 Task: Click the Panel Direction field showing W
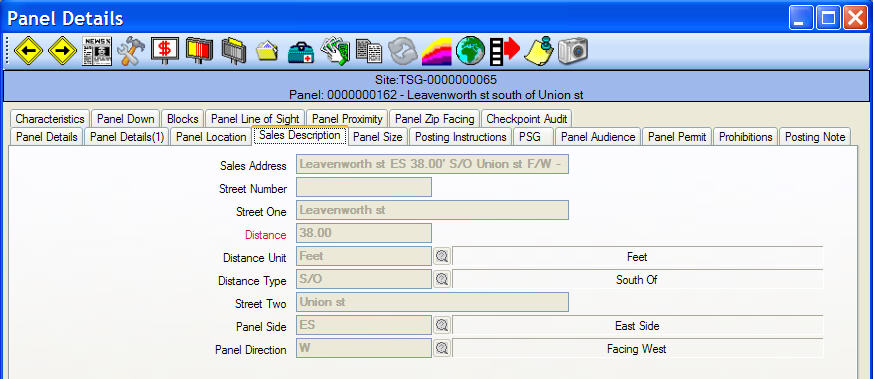(x=364, y=349)
